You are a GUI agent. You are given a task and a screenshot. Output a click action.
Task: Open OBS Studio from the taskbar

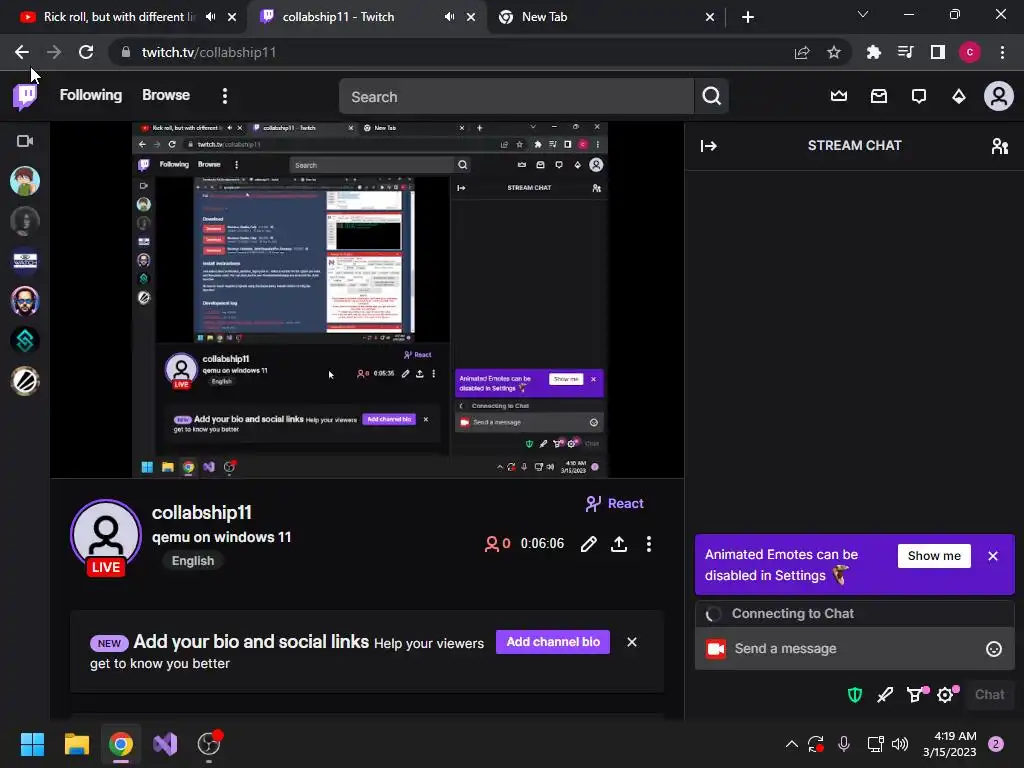[x=209, y=744]
